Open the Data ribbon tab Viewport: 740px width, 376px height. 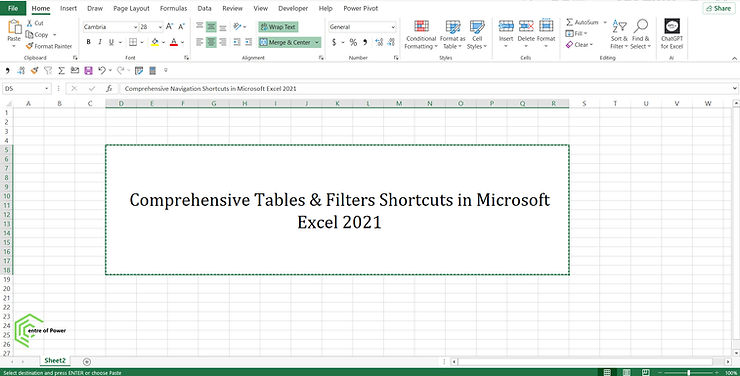tap(204, 8)
